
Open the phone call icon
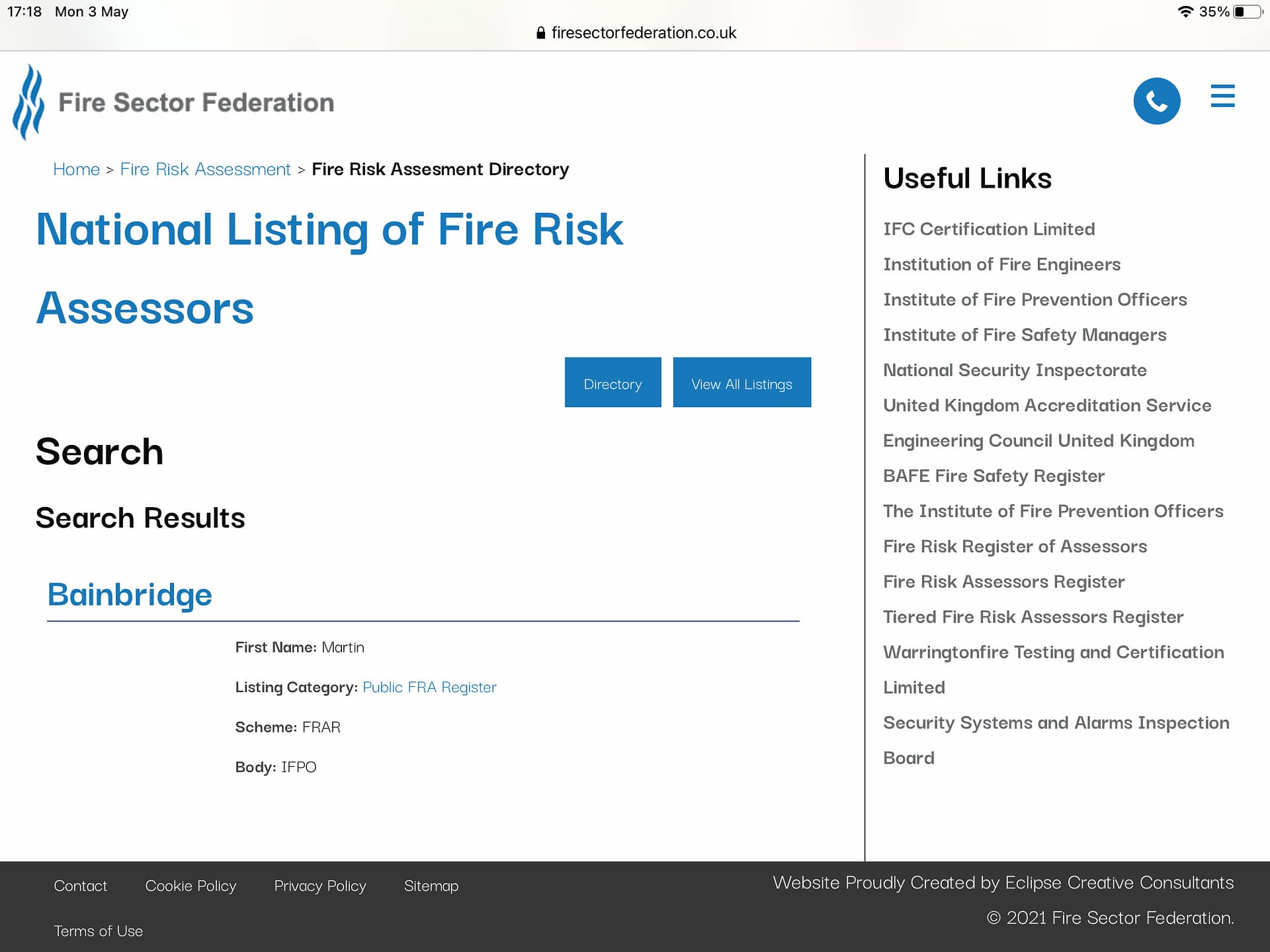point(1157,100)
